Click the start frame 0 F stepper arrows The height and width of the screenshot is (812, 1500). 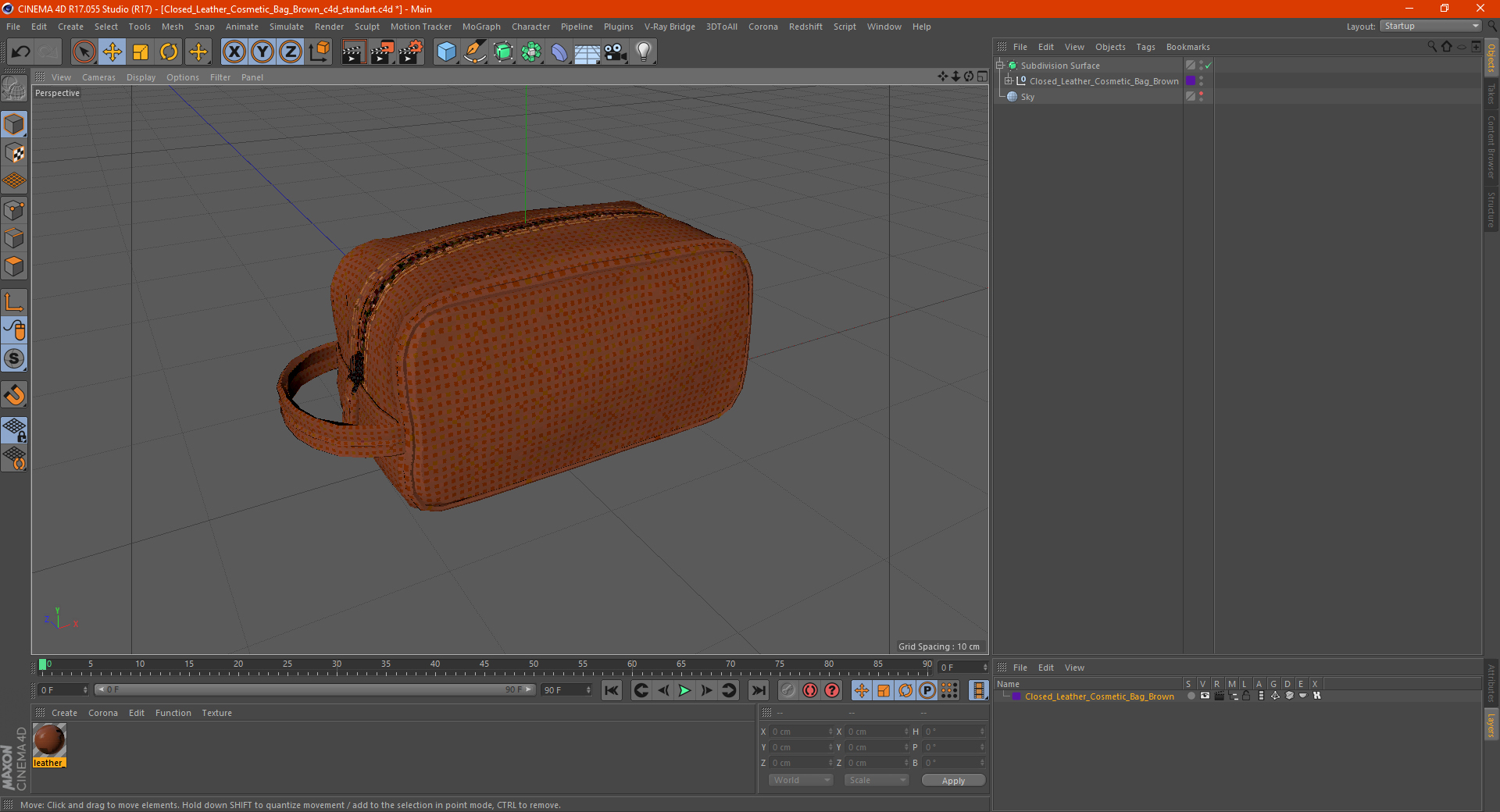point(85,690)
